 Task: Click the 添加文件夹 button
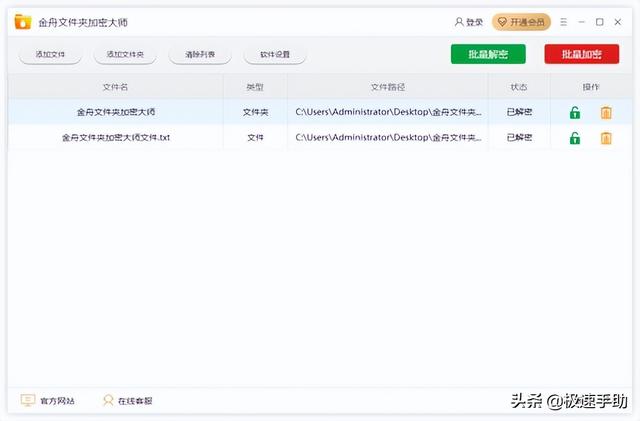pos(125,54)
